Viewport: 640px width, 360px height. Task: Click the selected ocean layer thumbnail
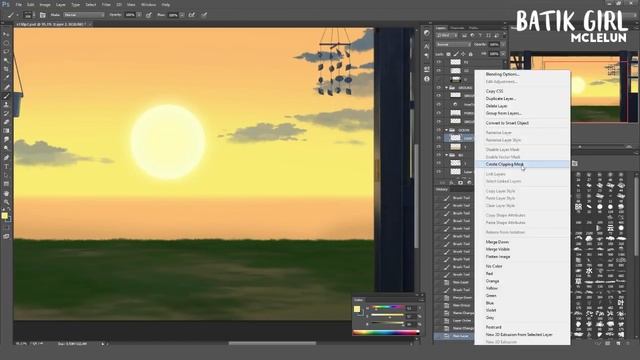point(456,138)
